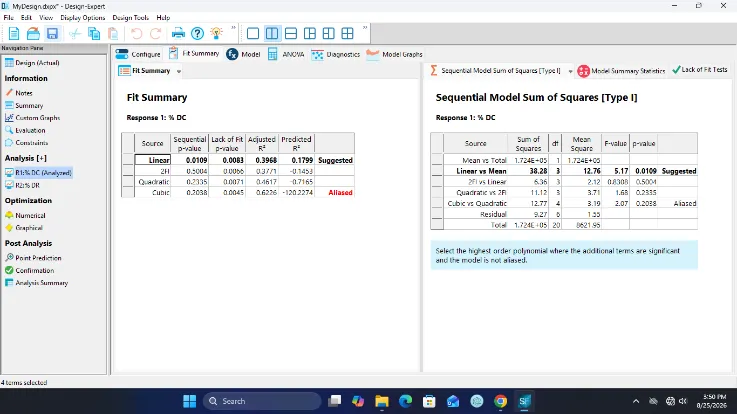Screen dimensions: 737x414
Task: Click red Aliased label in Cubic row
Action: pyautogui.click(x=340, y=193)
